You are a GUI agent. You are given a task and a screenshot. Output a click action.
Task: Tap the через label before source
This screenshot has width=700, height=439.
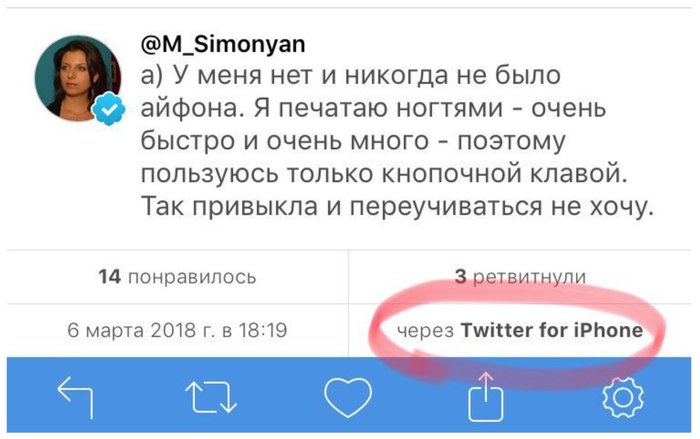(425, 329)
